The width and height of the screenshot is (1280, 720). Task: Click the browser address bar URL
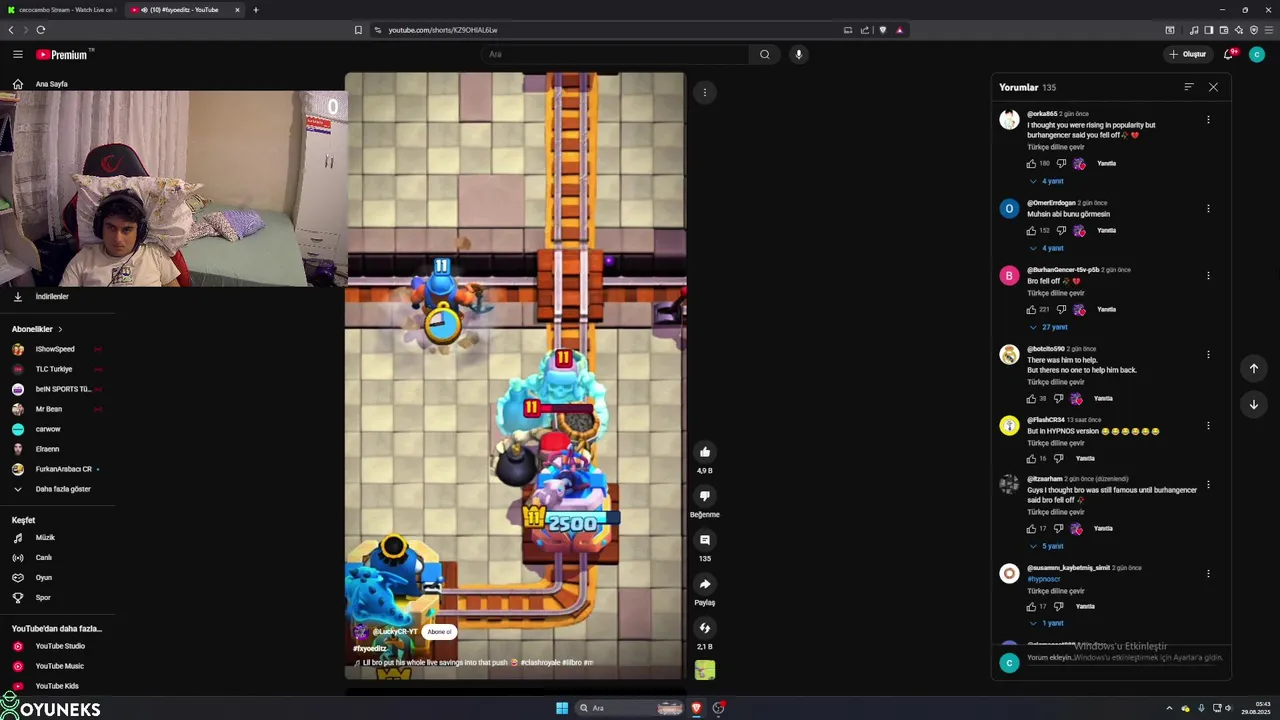click(x=443, y=30)
